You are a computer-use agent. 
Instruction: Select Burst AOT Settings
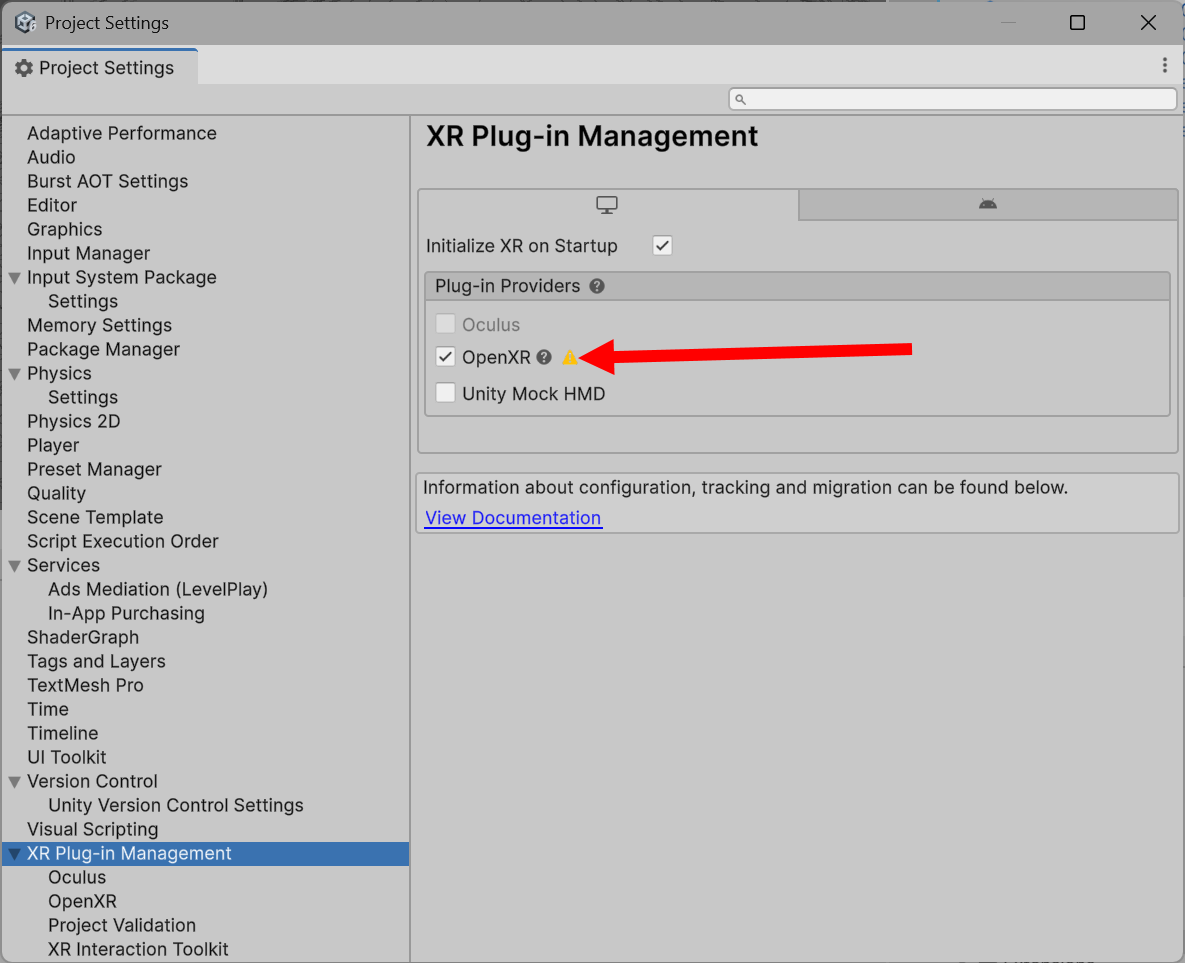coord(107,181)
